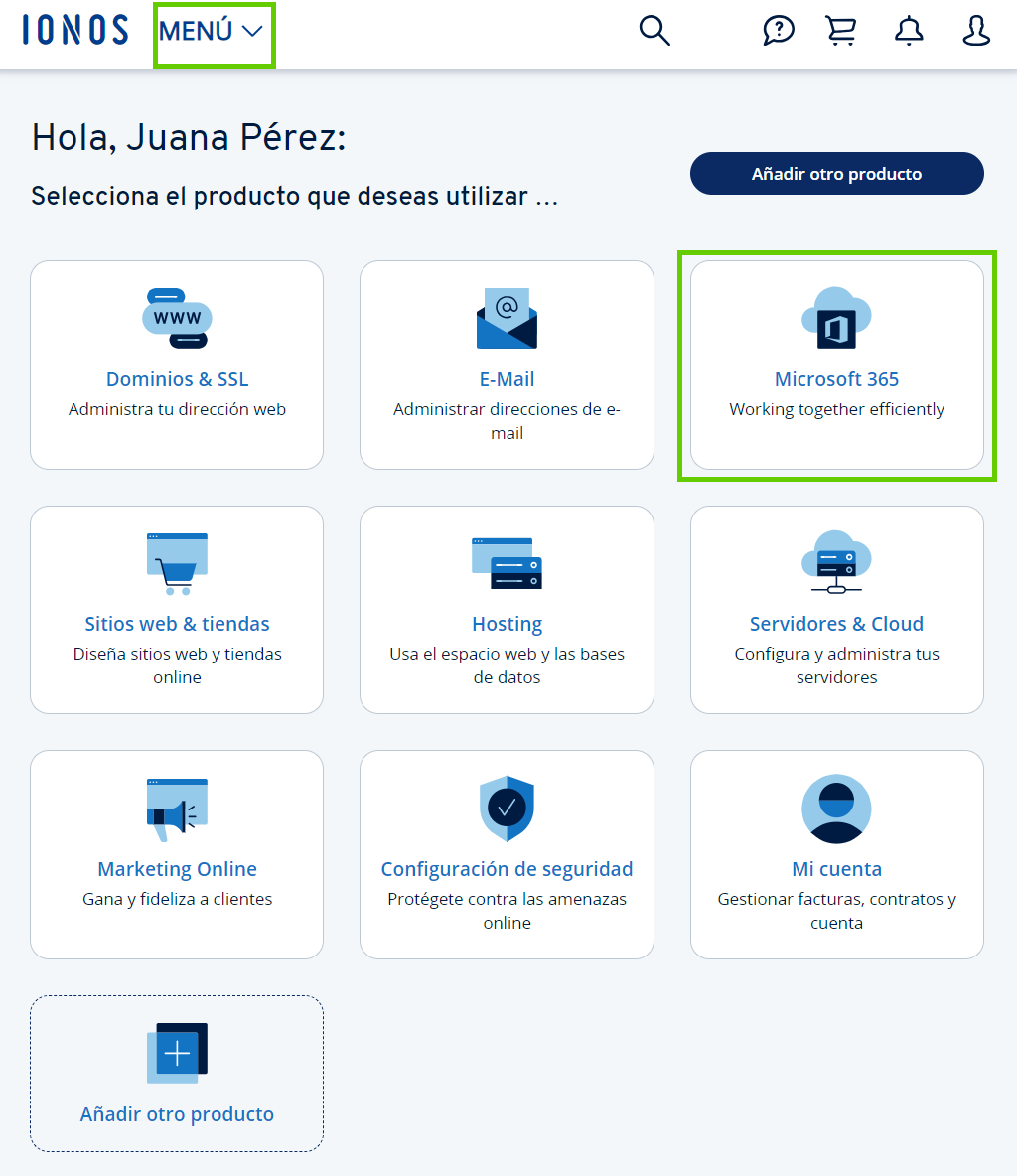Viewport: 1017px width, 1176px height.
Task: Open the Configuración de seguridad link
Action: coord(507,869)
